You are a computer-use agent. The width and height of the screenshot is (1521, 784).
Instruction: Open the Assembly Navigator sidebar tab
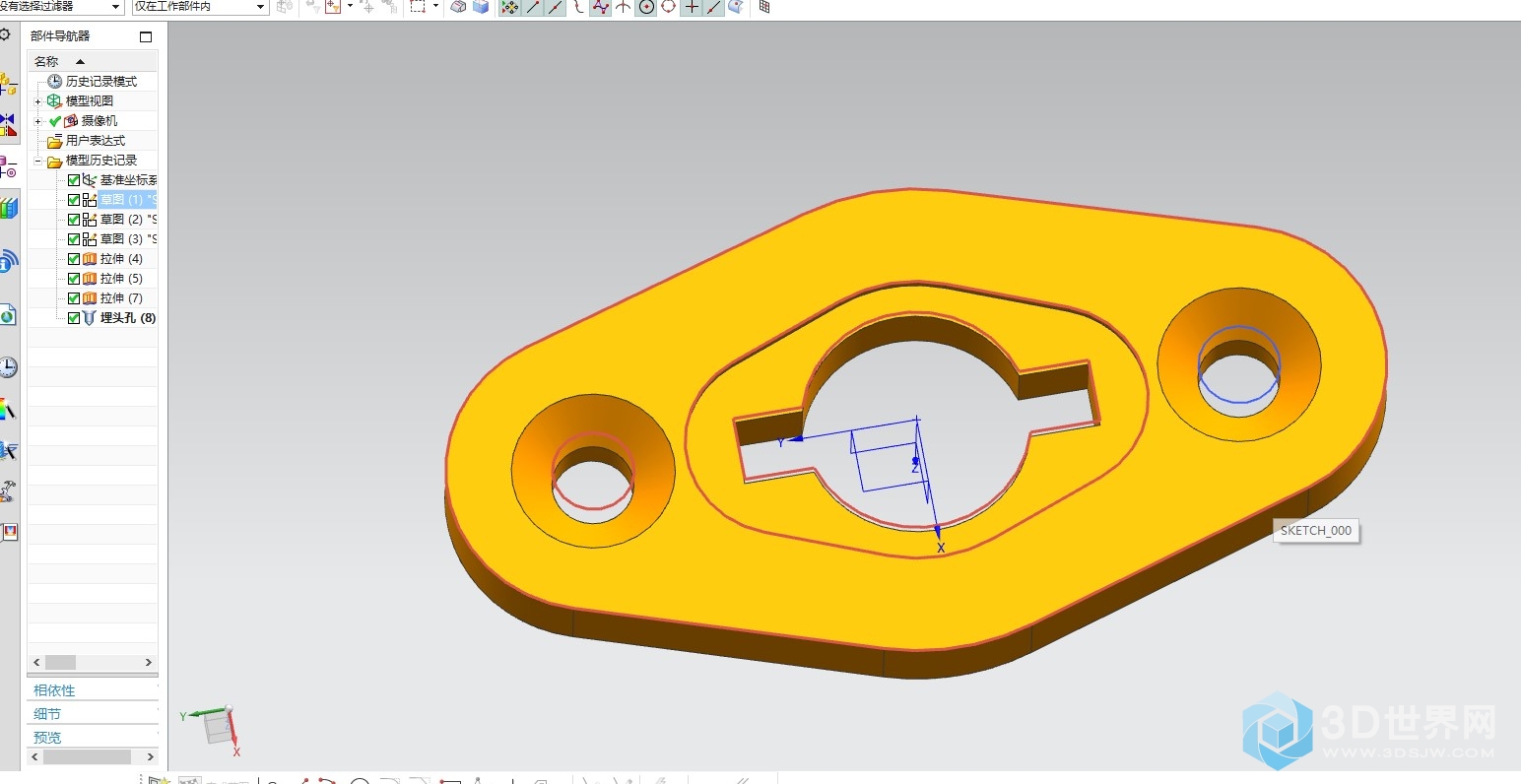(x=8, y=86)
